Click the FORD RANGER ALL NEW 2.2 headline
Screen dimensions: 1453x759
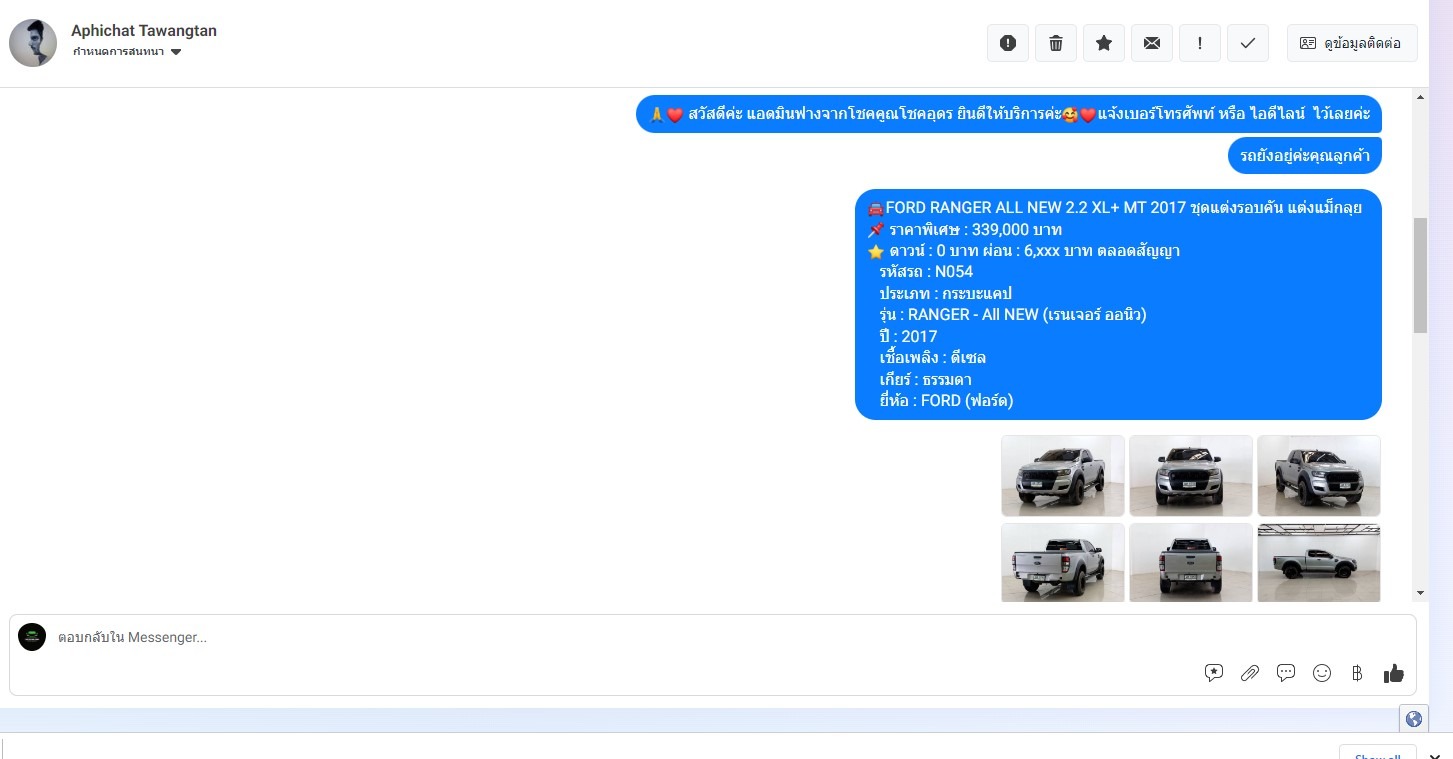click(x=1115, y=208)
